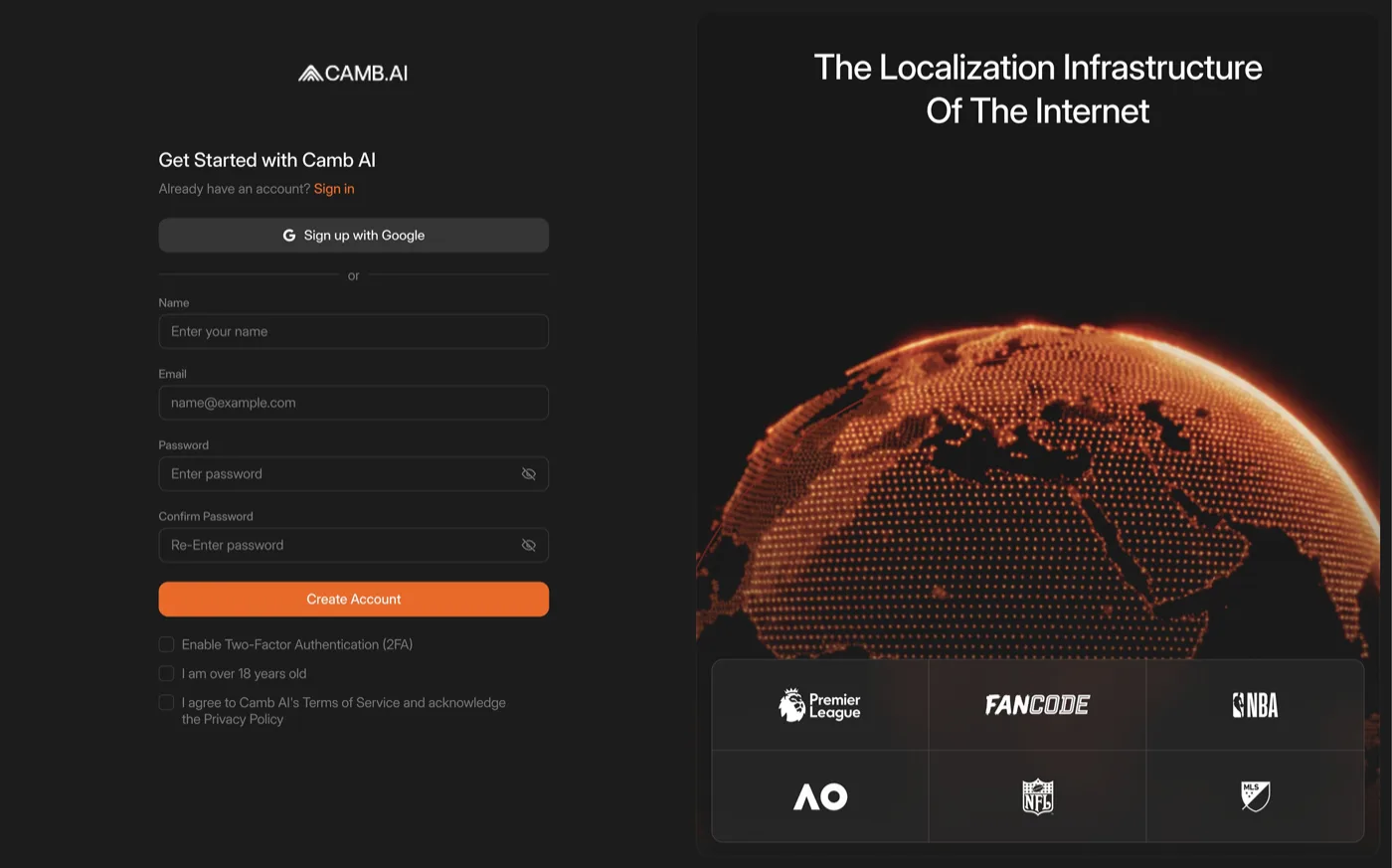Focus the Email input field
The image size is (1392, 868).
[x=354, y=403]
